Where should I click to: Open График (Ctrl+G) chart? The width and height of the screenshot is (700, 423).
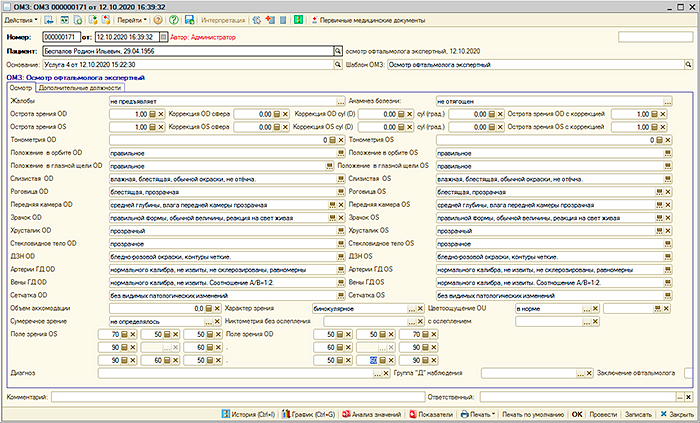tap(312, 413)
